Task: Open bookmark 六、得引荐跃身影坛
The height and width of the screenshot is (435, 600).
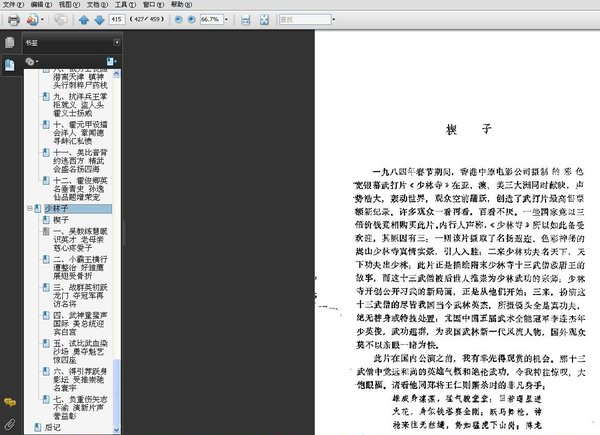Action: (x=80, y=379)
